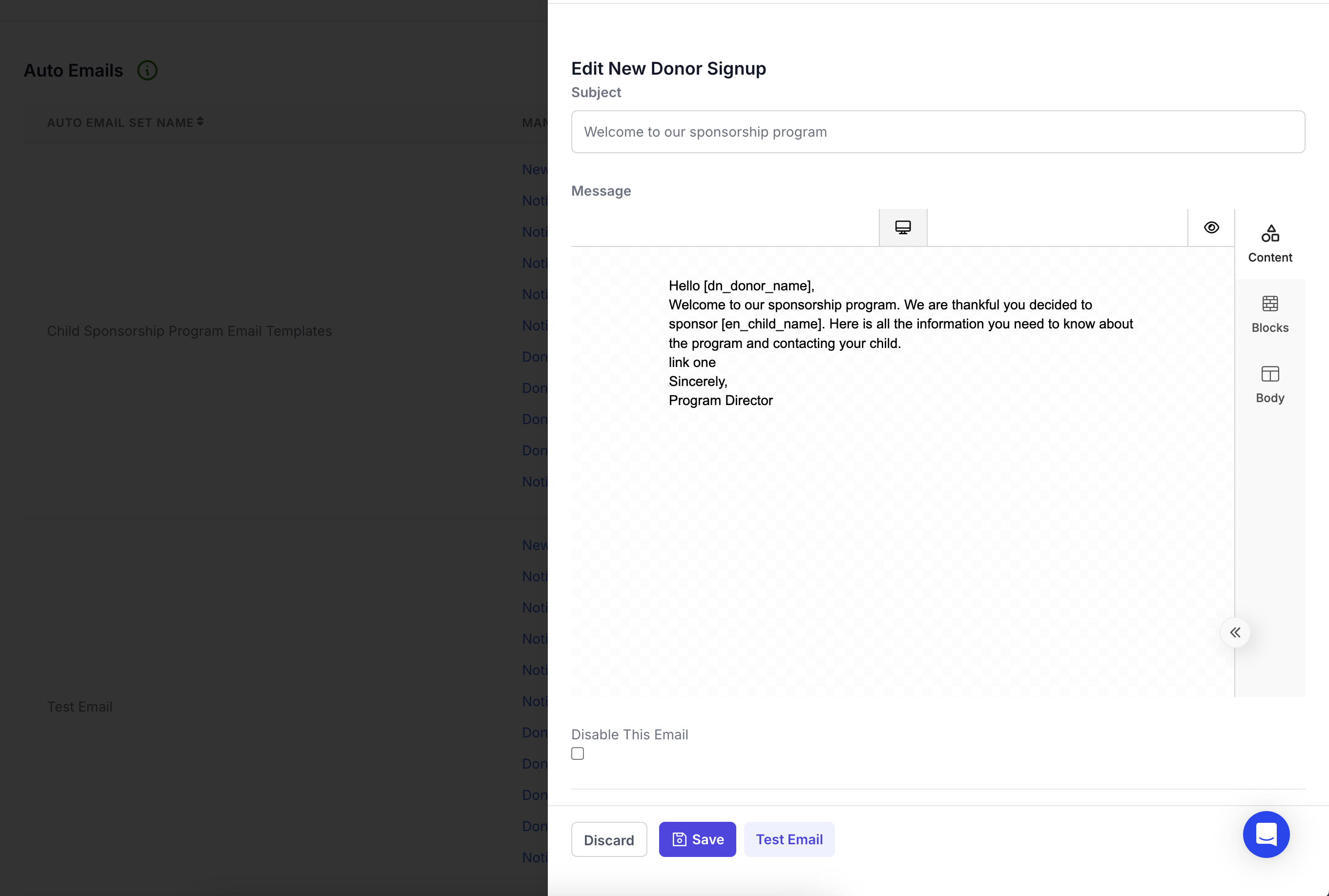Click the 'link one' text in message
This screenshot has height=896, width=1329.
[x=692, y=362]
